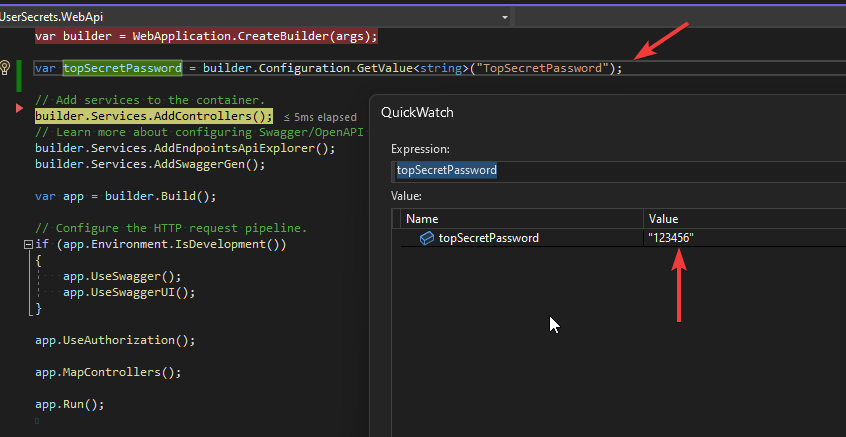This screenshot has height=437, width=846.
Task: Click the "TopSecretPassword" string literal
Action: (x=543, y=68)
